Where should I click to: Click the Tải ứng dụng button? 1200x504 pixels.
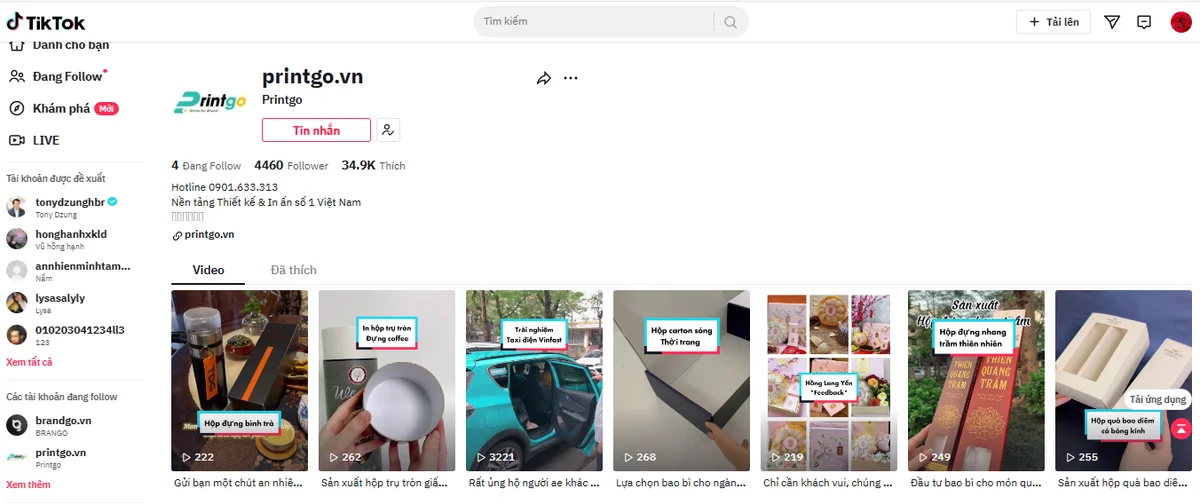click(x=1159, y=399)
